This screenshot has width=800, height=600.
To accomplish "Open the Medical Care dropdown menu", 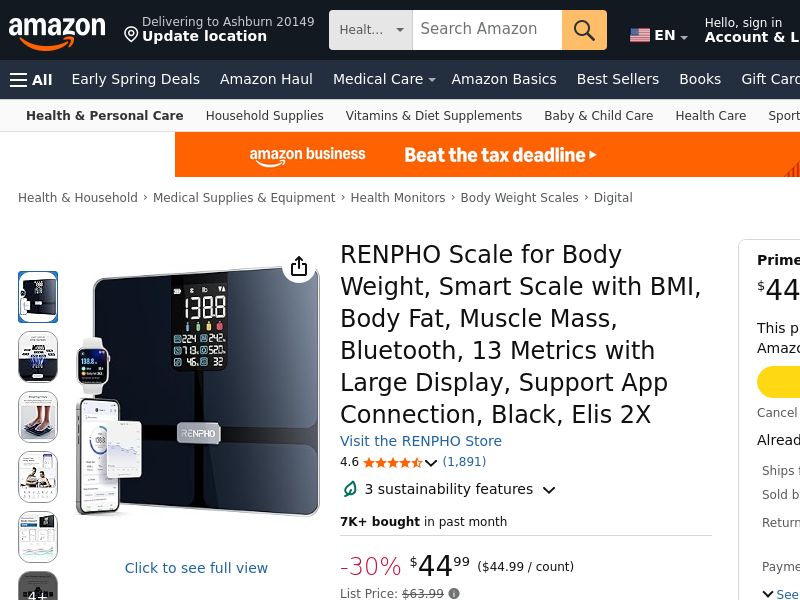I will (x=383, y=79).
